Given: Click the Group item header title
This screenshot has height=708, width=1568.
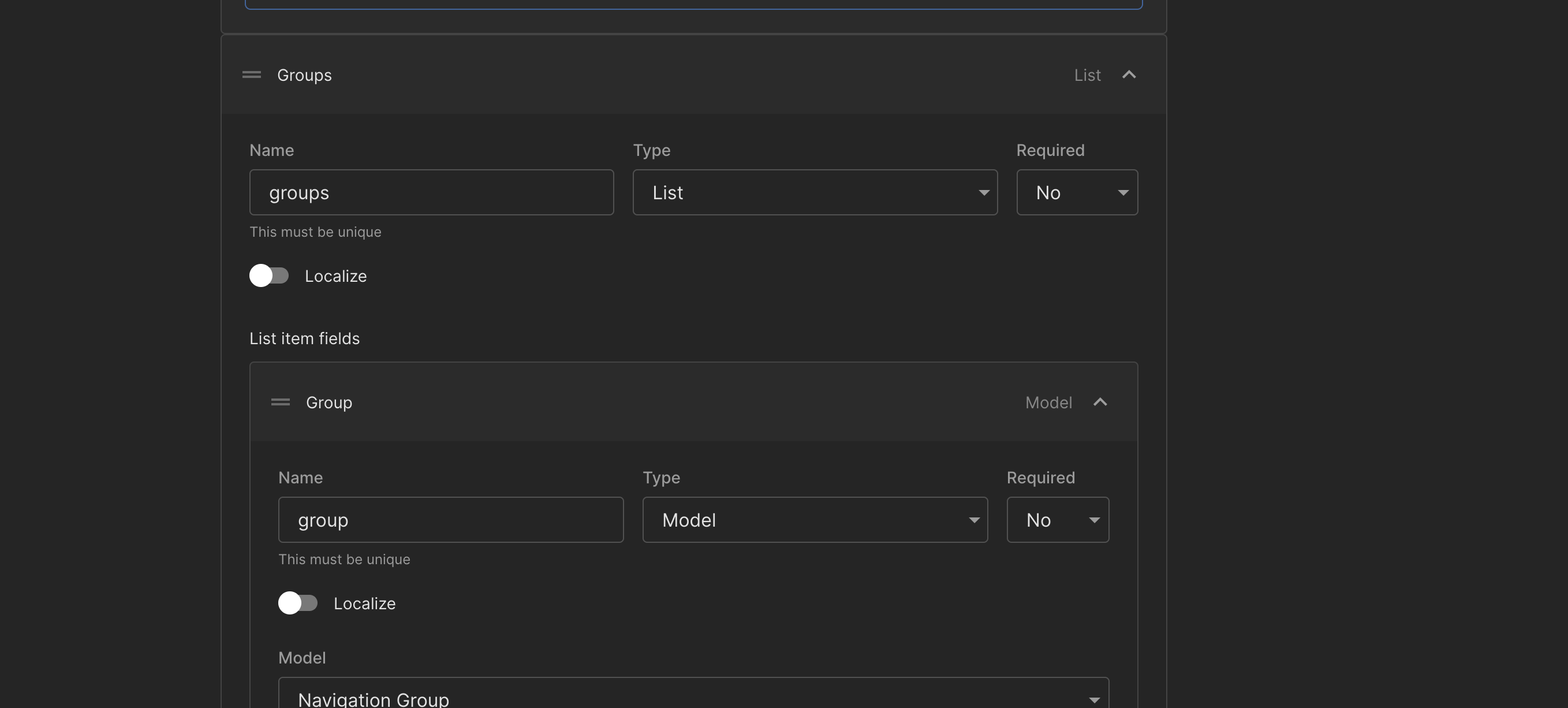Looking at the screenshot, I should coord(328,403).
